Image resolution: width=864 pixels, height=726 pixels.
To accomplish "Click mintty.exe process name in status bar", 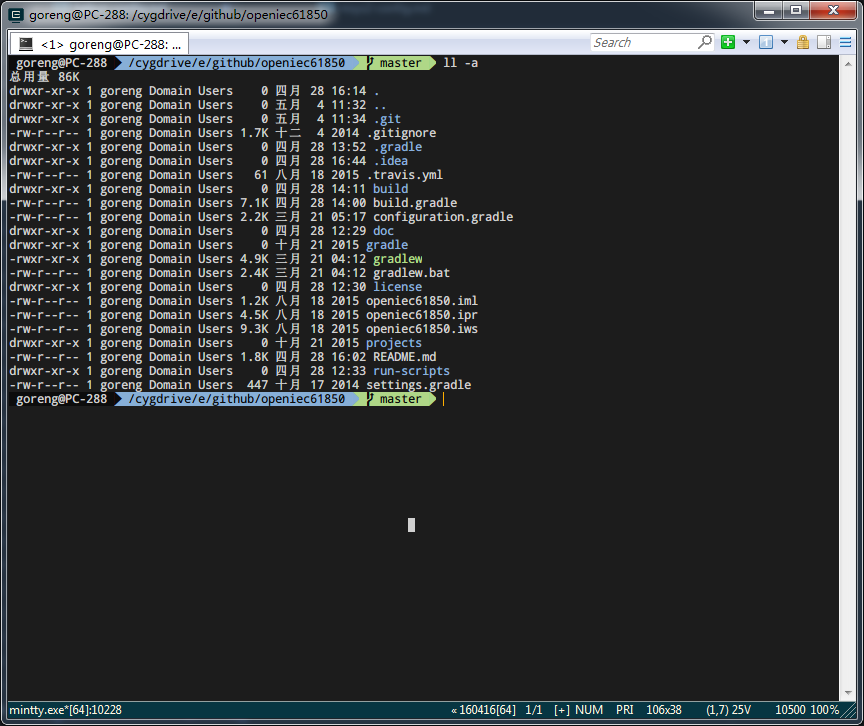I will pos(65,709).
